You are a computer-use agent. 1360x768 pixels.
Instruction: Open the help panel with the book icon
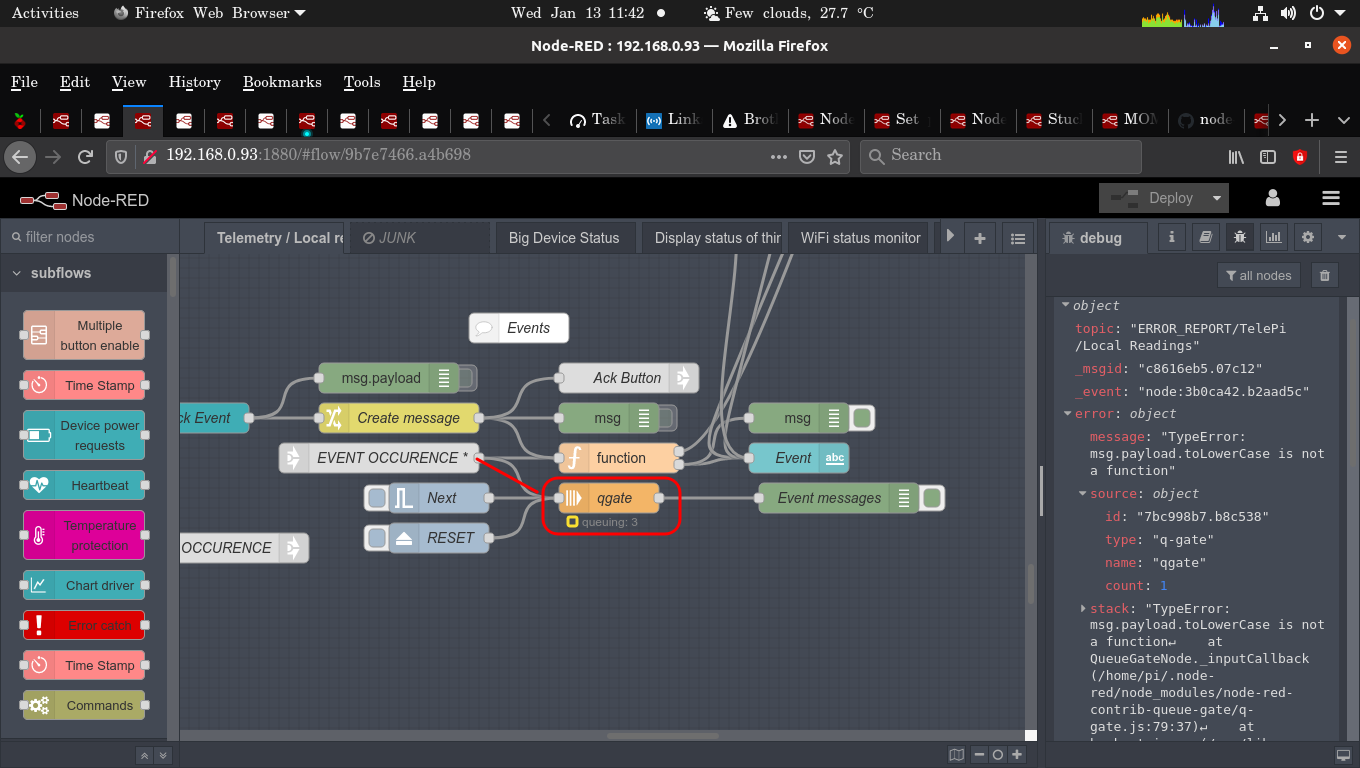point(1204,237)
